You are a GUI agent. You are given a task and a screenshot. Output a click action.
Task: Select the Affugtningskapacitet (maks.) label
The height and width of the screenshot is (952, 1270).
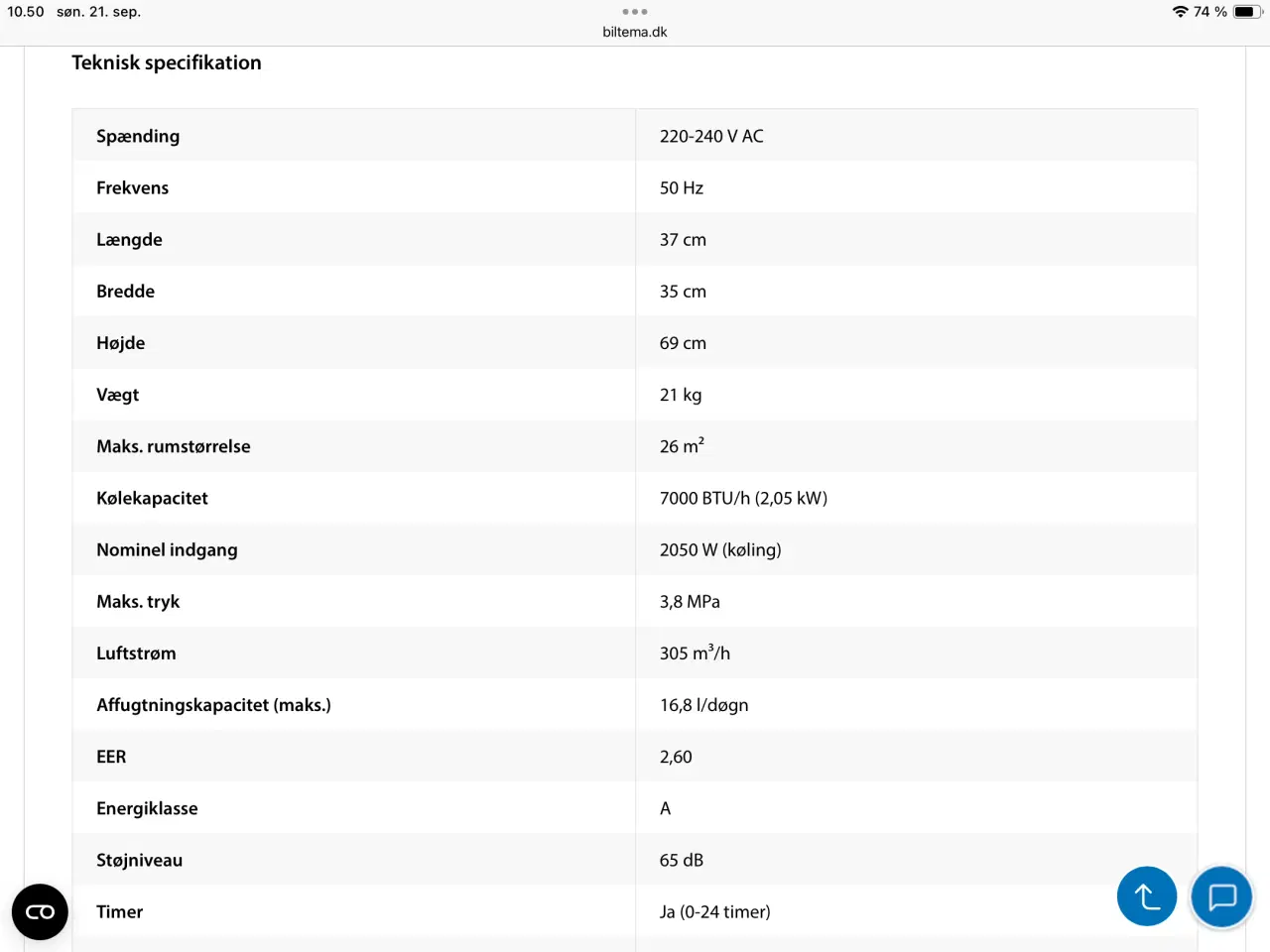click(213, 705)
